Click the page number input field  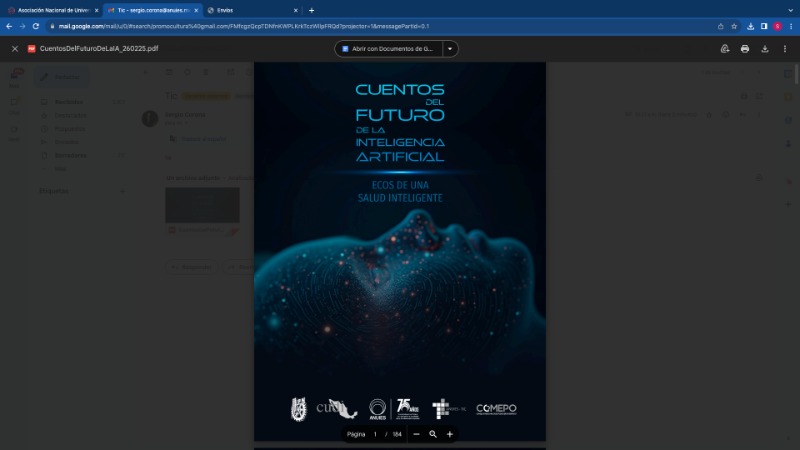[375, 434]
